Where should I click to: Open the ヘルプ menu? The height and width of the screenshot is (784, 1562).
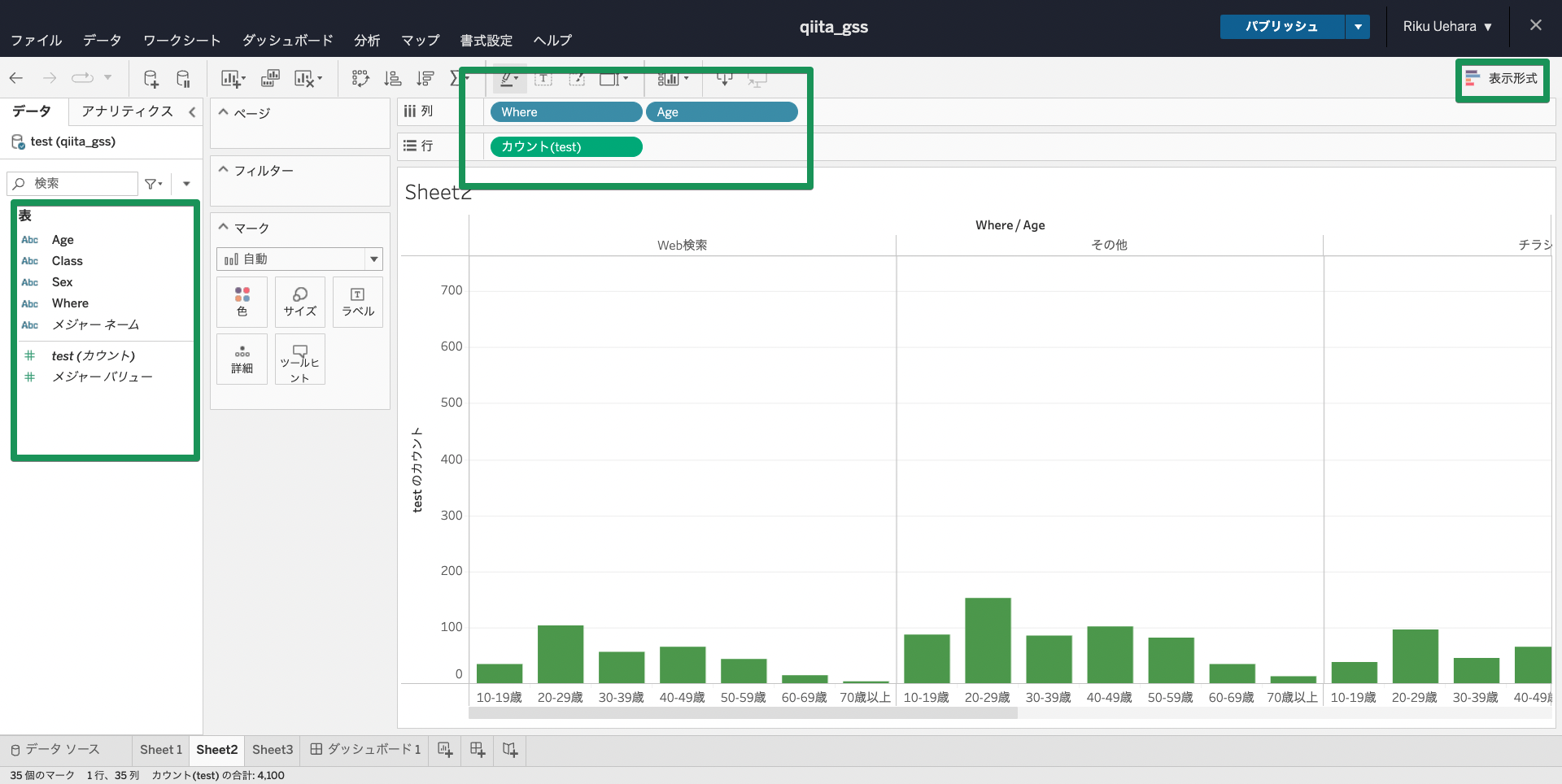click(552, 41)
